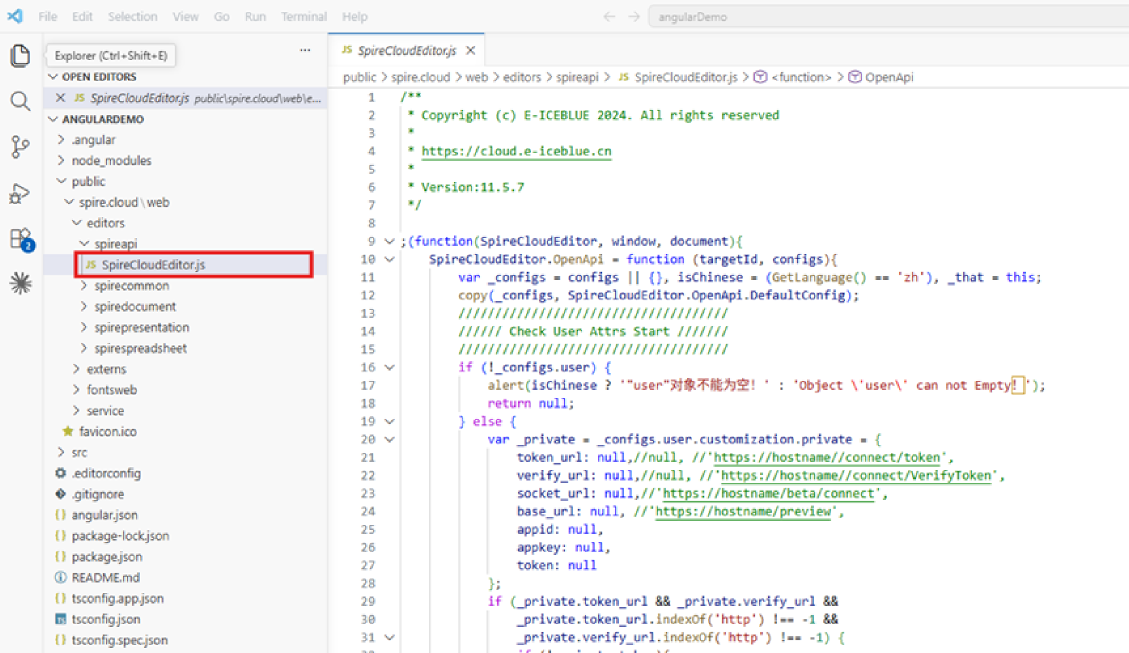Open the Edit menu
Viewport: 1129px width, 653px height.
(82, 16)
